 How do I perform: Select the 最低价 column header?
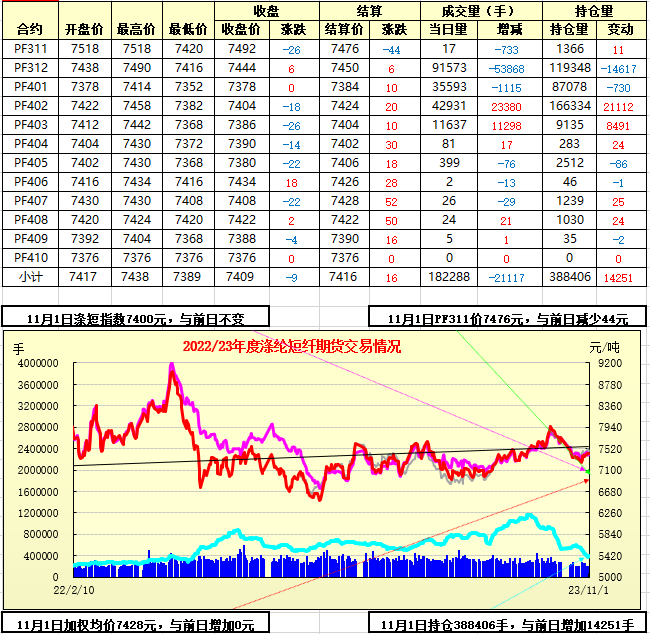pyautogui.click(x=187, y=29)
